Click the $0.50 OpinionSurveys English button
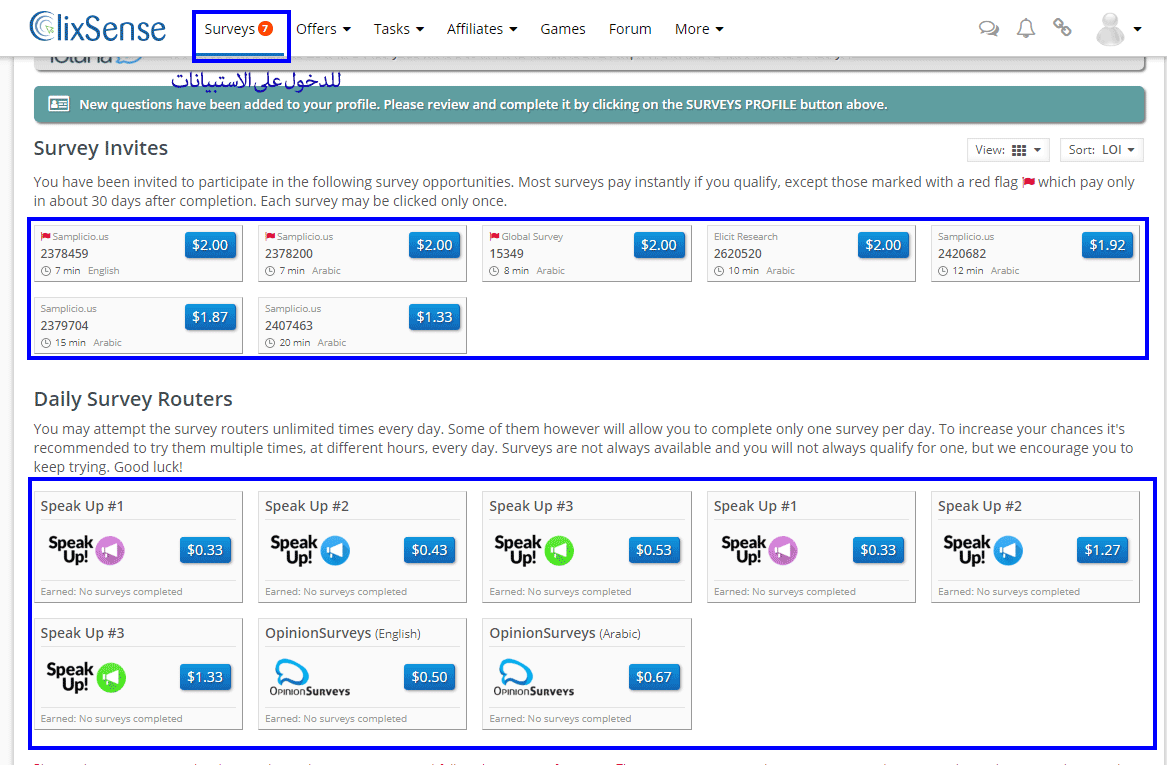This screenshot has width=1167, height=765. [x=429, y=677]
